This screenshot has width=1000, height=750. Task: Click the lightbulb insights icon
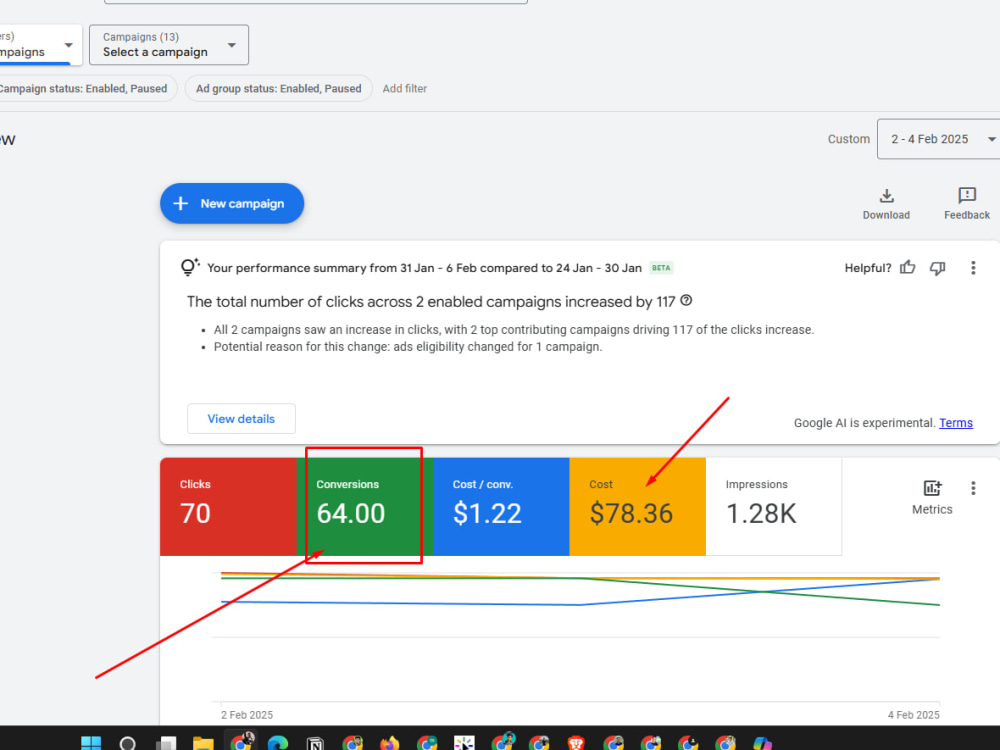coord(189,267)
